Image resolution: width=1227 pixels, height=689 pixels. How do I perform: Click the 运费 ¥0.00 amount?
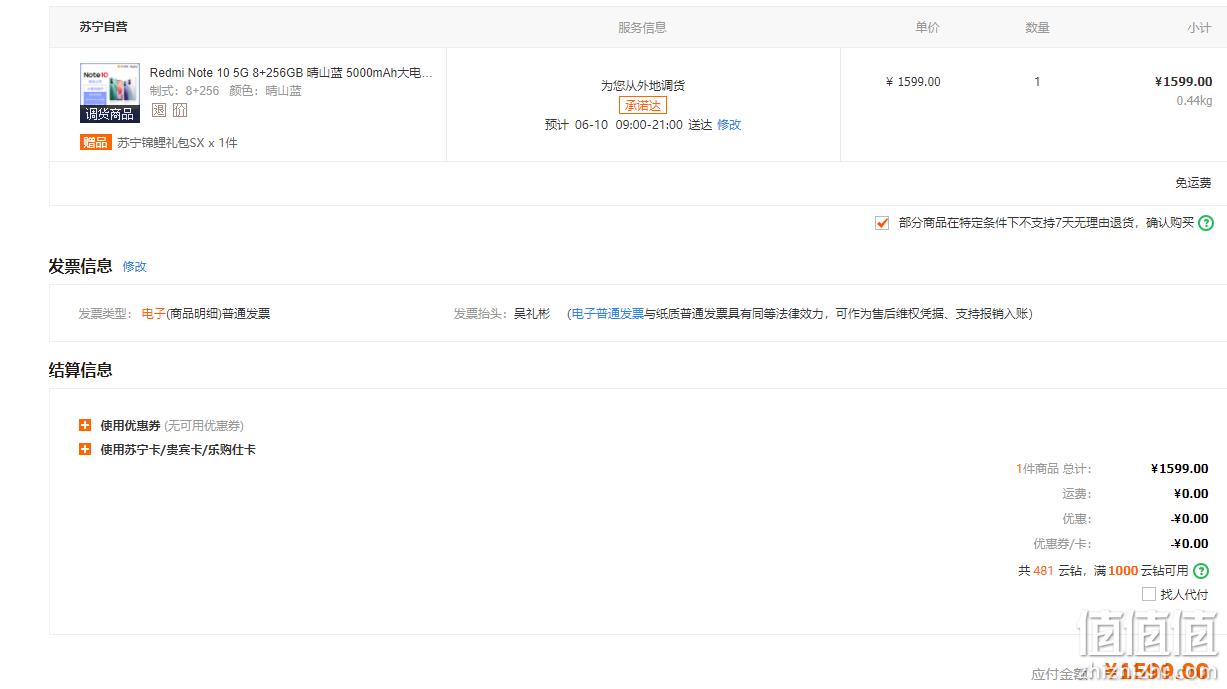1191,493
